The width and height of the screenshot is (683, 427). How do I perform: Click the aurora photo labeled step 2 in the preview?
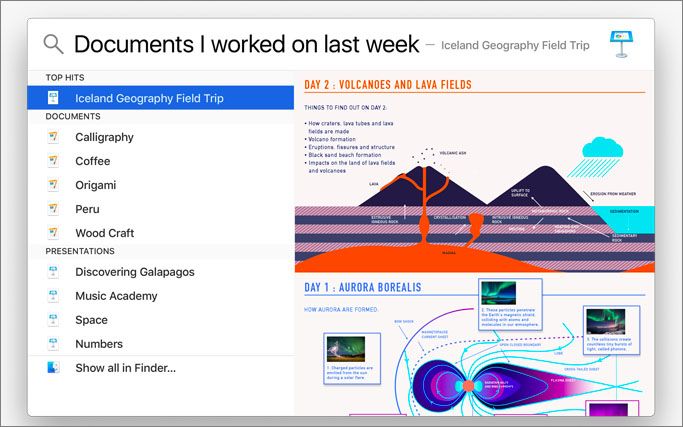click(x=498, y=293)
